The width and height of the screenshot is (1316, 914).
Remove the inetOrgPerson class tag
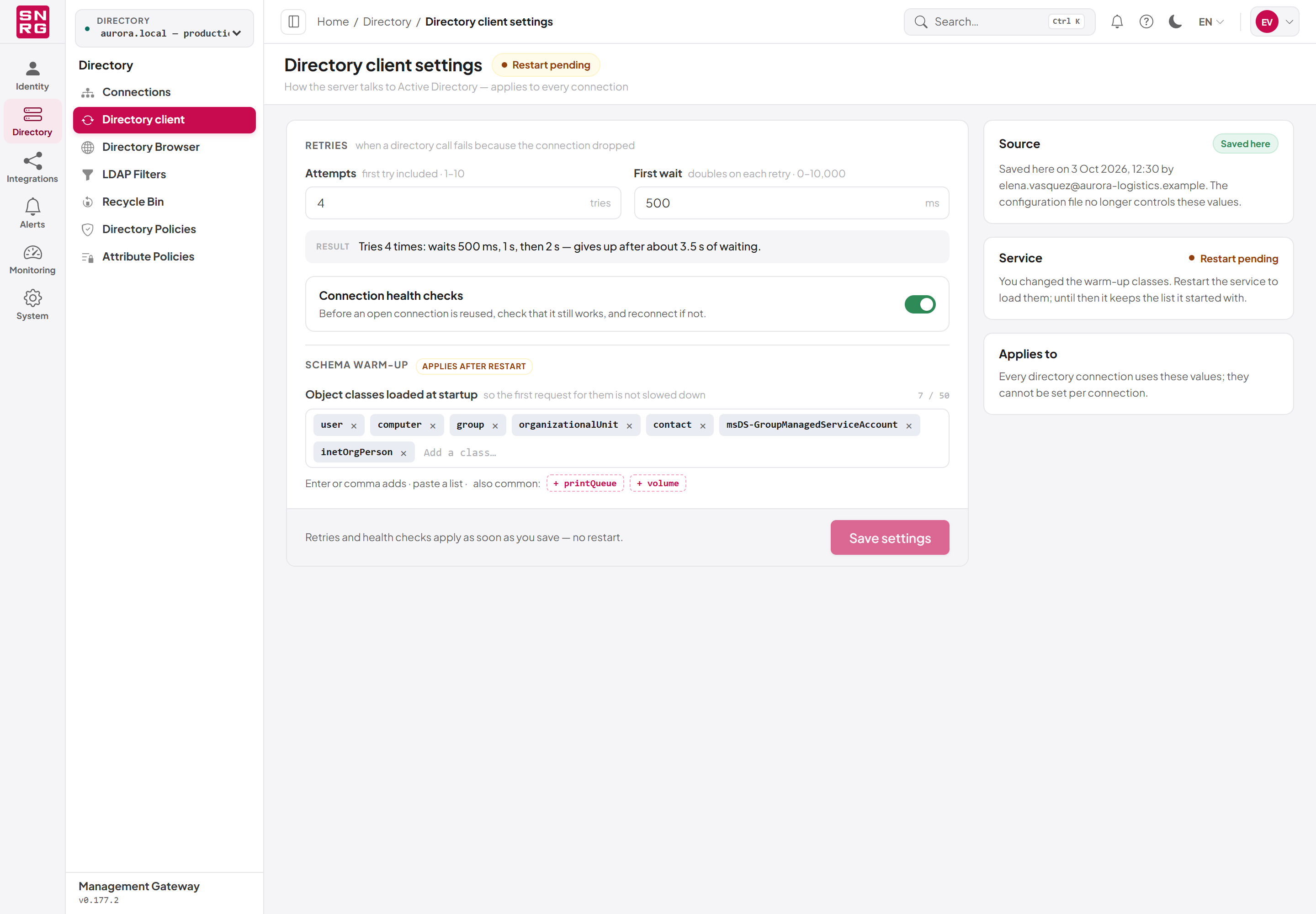[404, 453]
